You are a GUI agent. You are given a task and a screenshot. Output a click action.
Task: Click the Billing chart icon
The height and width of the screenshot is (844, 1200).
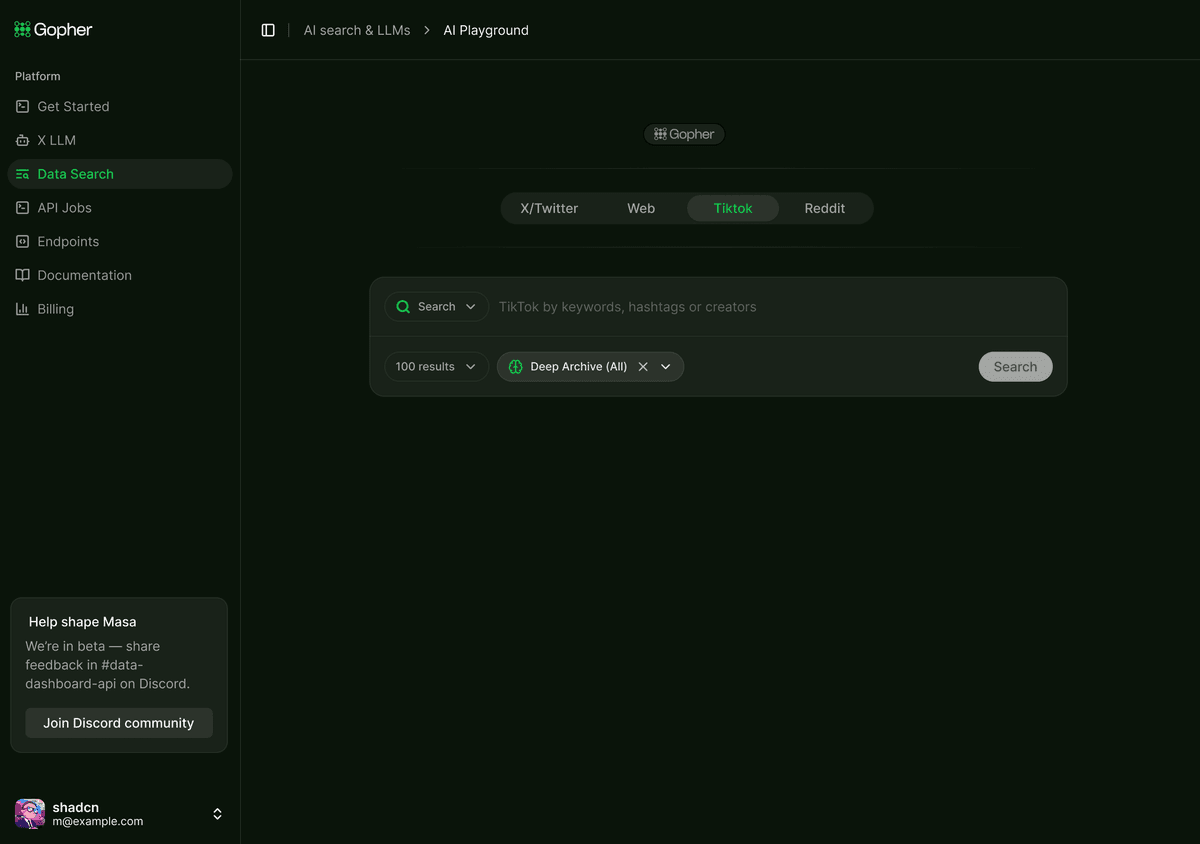22,308
